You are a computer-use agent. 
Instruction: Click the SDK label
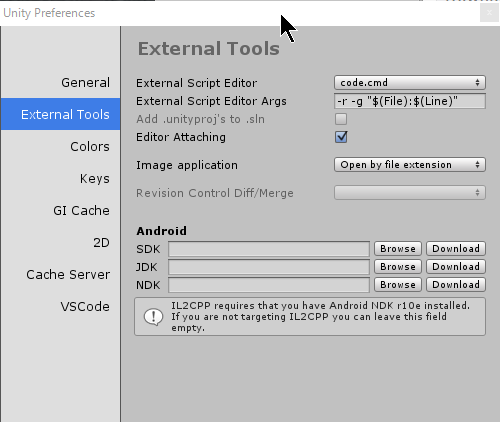148,249
